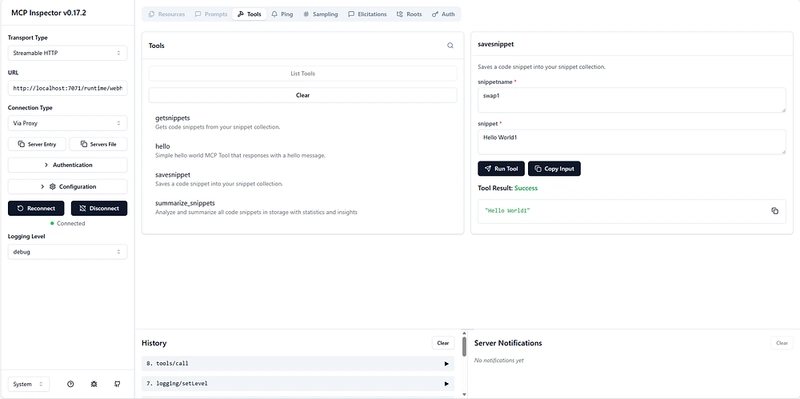The width and height of the screenshot is (800, 399).
Task: Select the savesnippet tool in list
Action: click(x=303, y=179)
